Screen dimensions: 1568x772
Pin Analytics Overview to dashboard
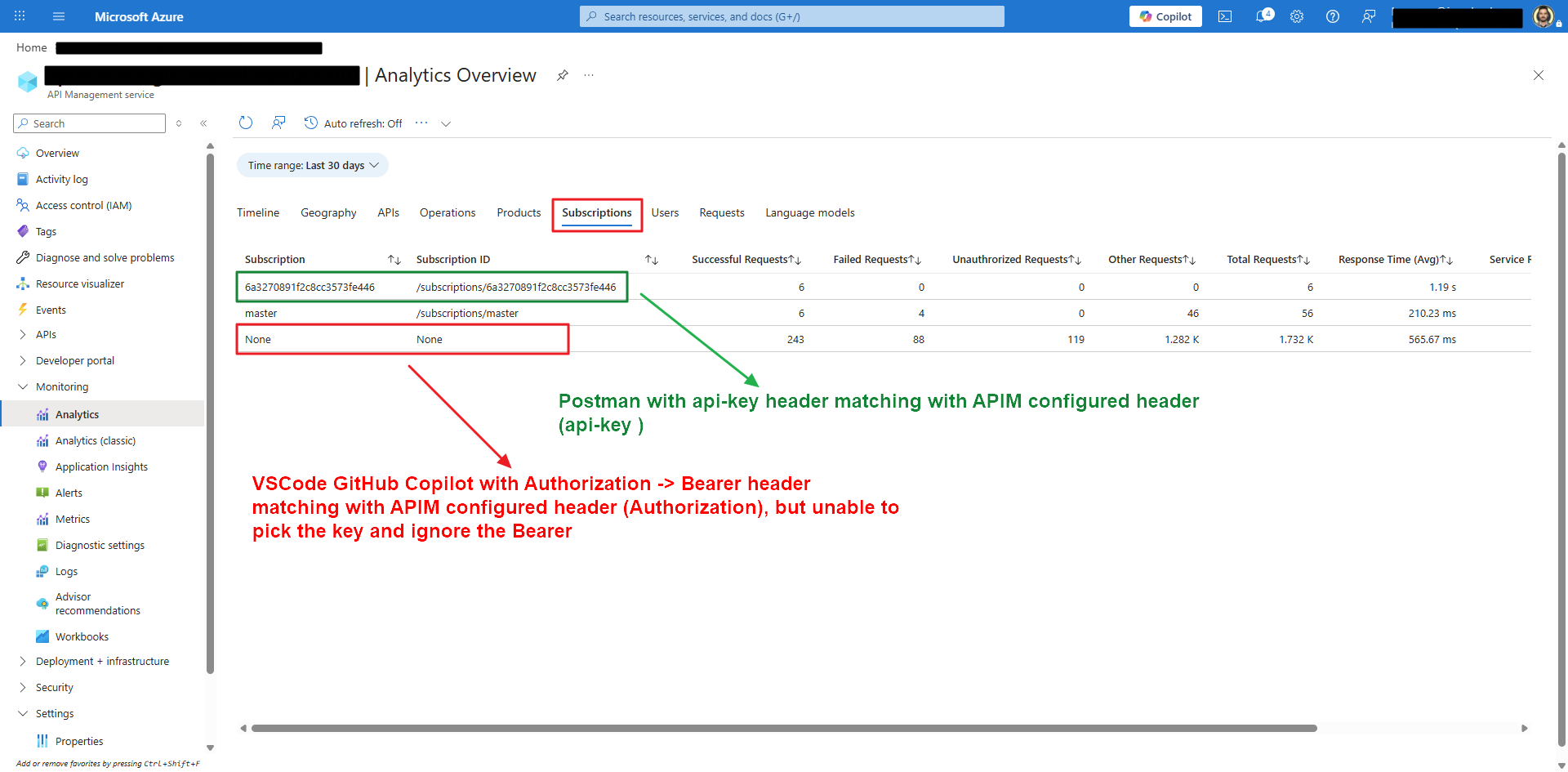(x=563, y=75)
